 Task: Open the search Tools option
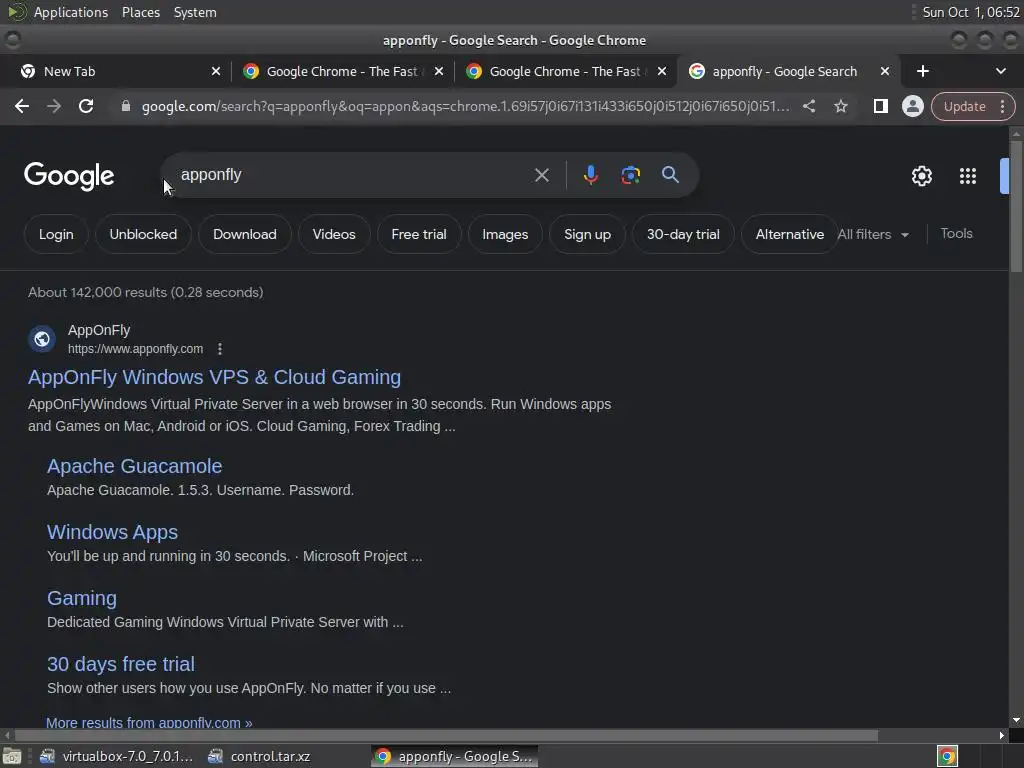click(x=956, y=233)
